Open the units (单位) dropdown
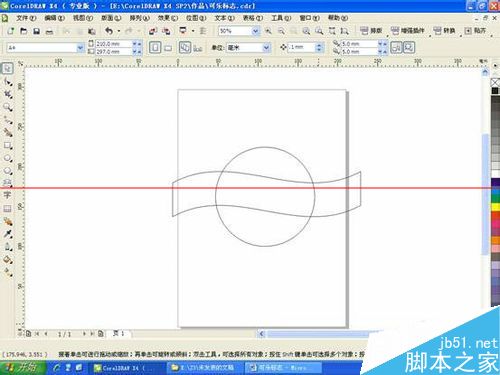The width and height of the screenshot is (500, 375). click(266, 48)
